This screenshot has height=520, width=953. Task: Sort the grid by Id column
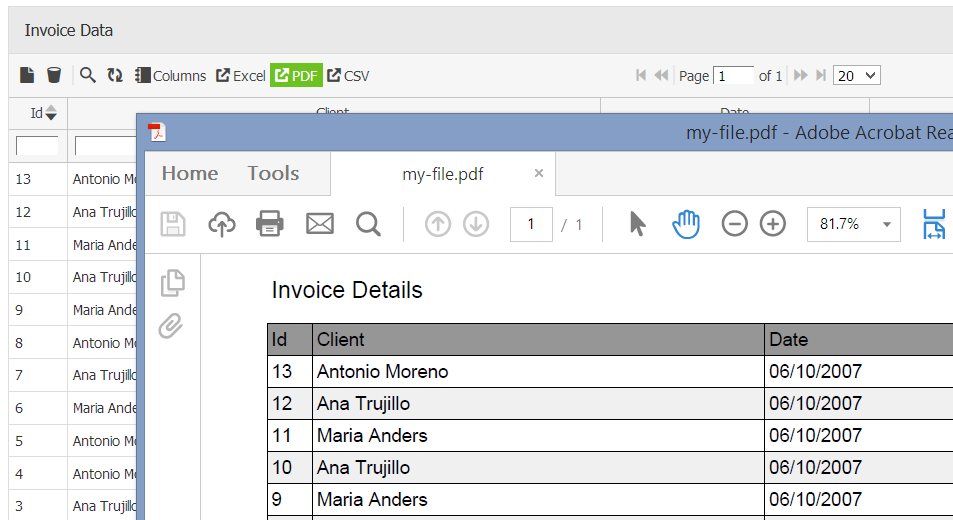click(43, 113)
